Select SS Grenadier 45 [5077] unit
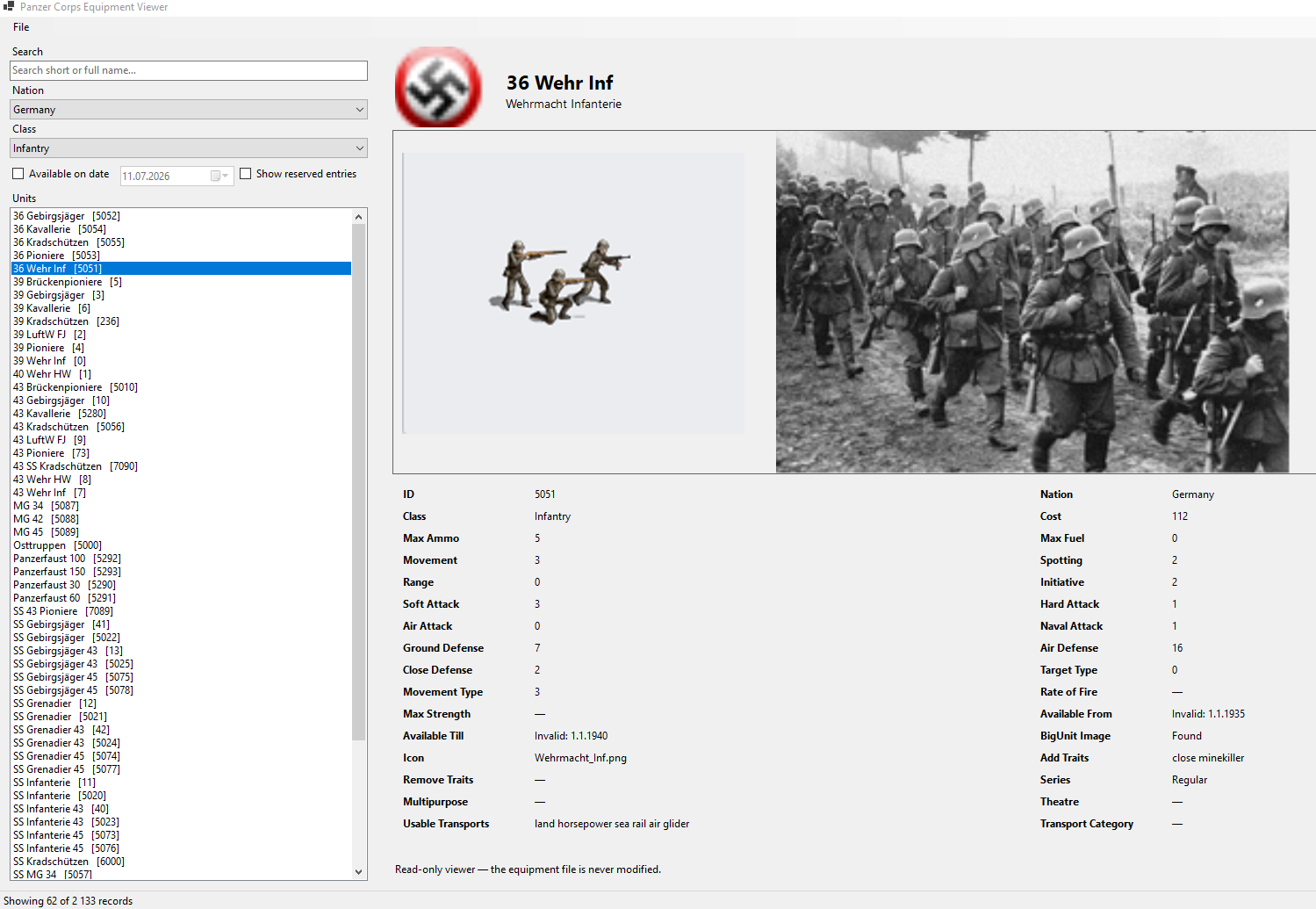Screen dimensions: 1316x909 coord(181,769)
